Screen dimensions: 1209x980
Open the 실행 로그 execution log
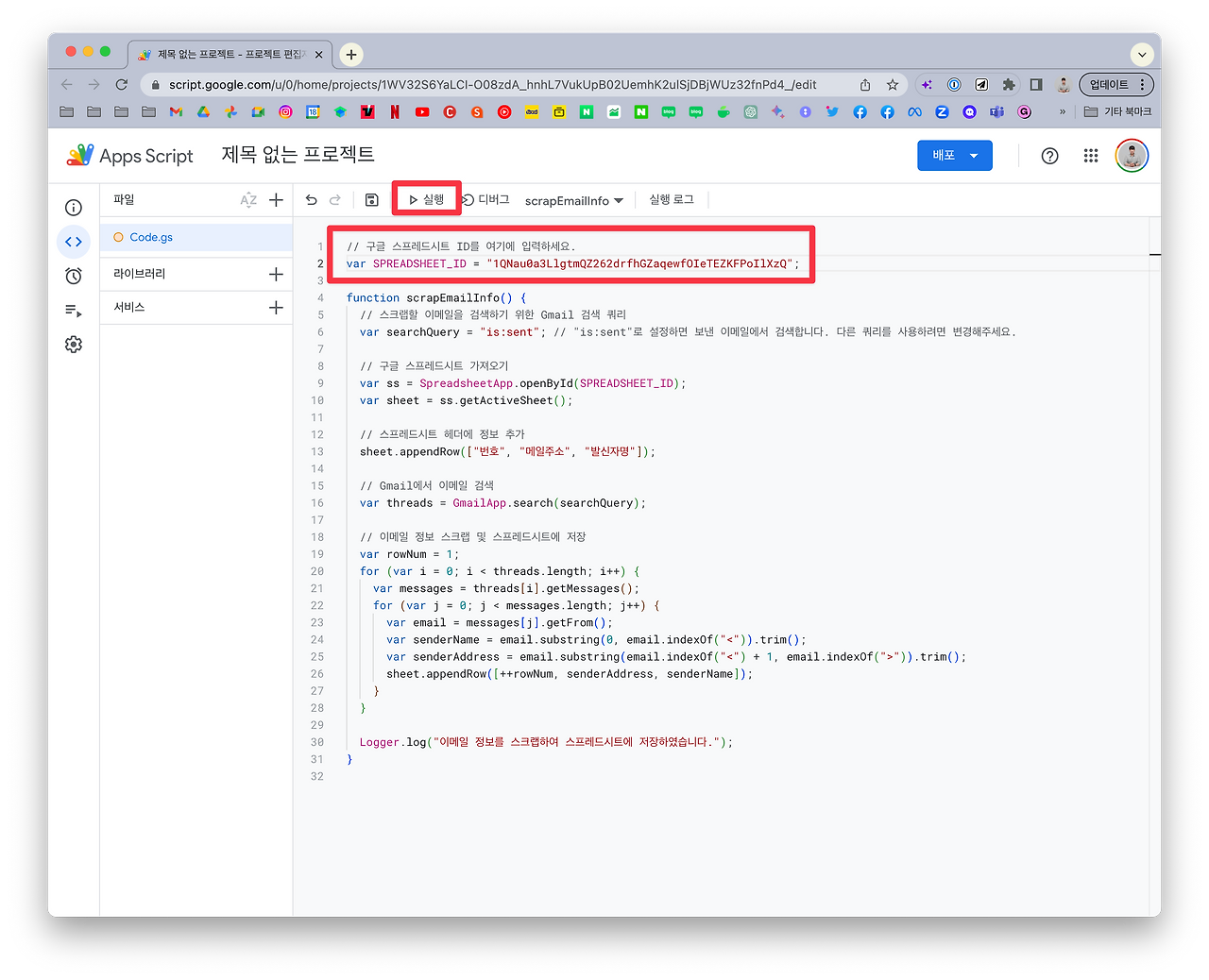click(x=672, y=200)
